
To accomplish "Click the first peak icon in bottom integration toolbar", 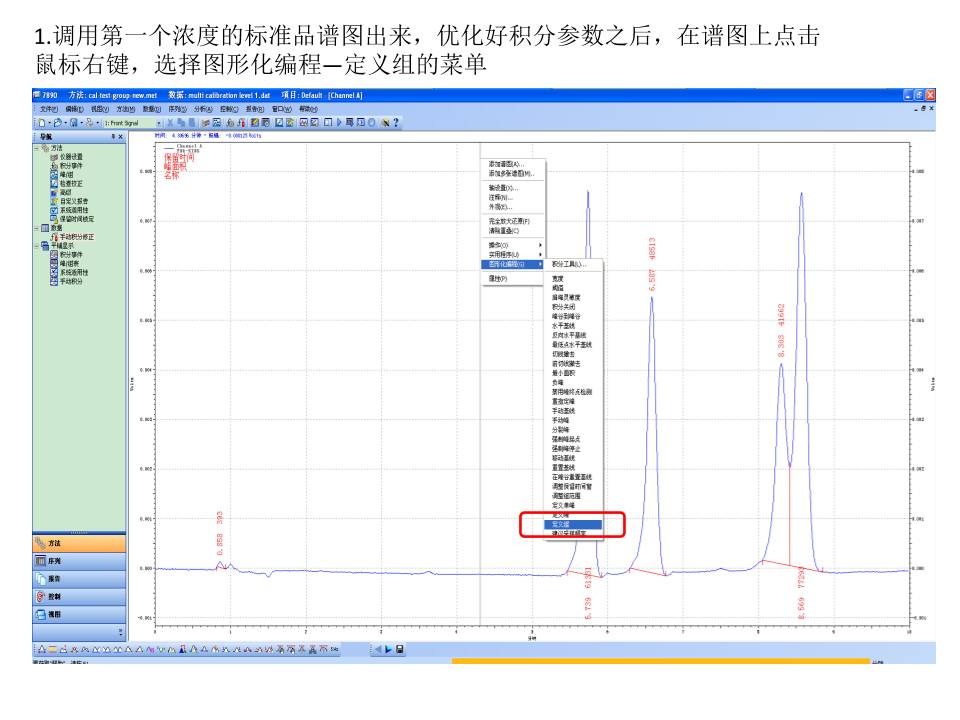I will click(x=42, y=650).
